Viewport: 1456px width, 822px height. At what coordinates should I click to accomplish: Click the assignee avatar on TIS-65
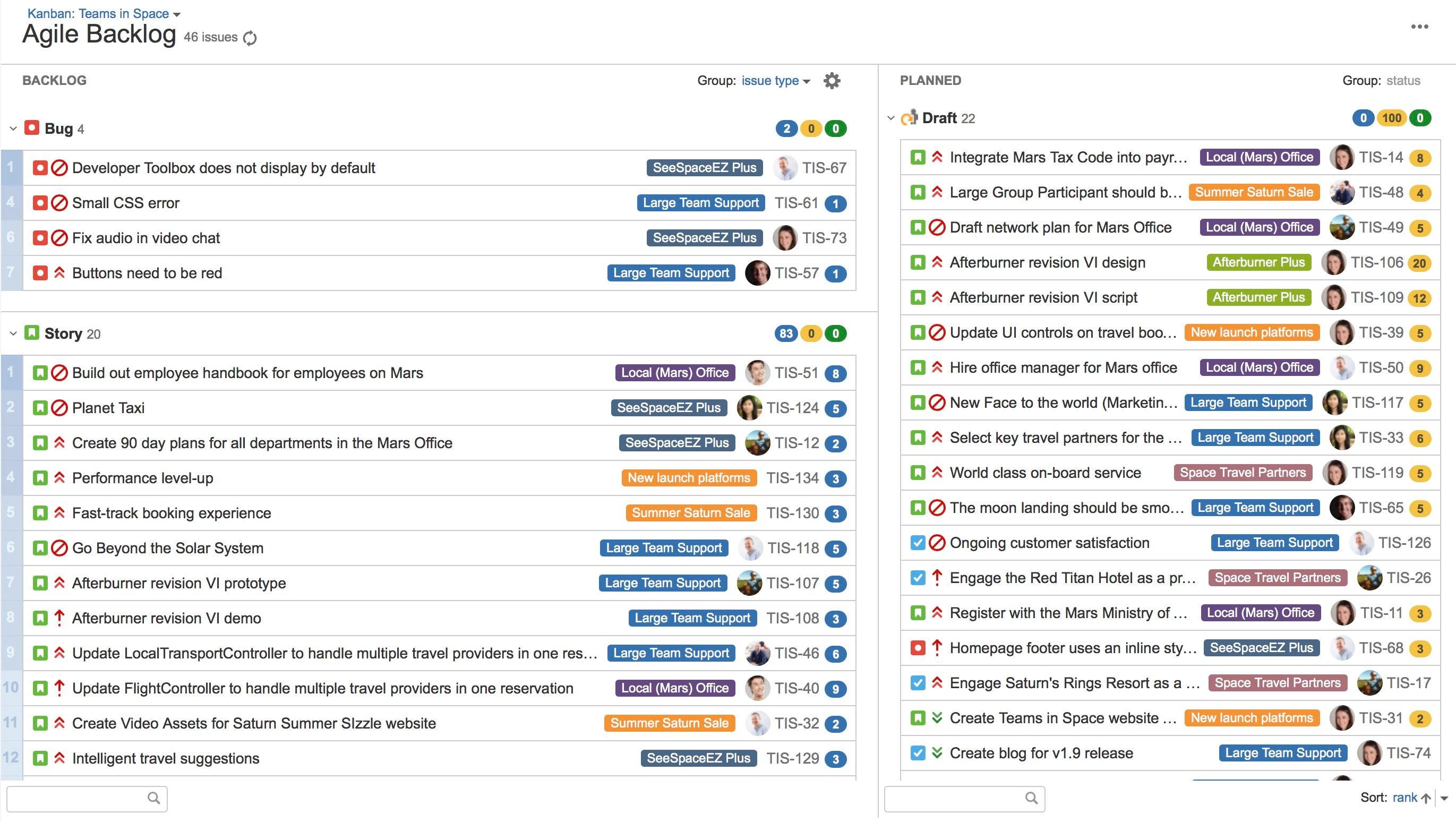click(x=1342, y=508)
